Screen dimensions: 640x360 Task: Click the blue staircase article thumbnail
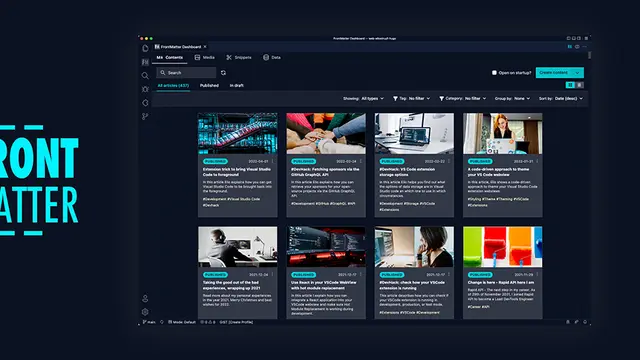238,133
